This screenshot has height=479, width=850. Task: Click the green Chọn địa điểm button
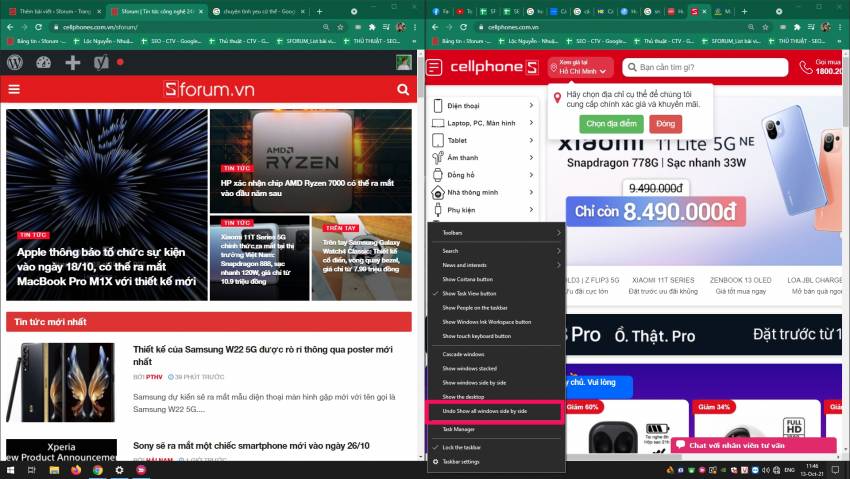click(611, 124)
